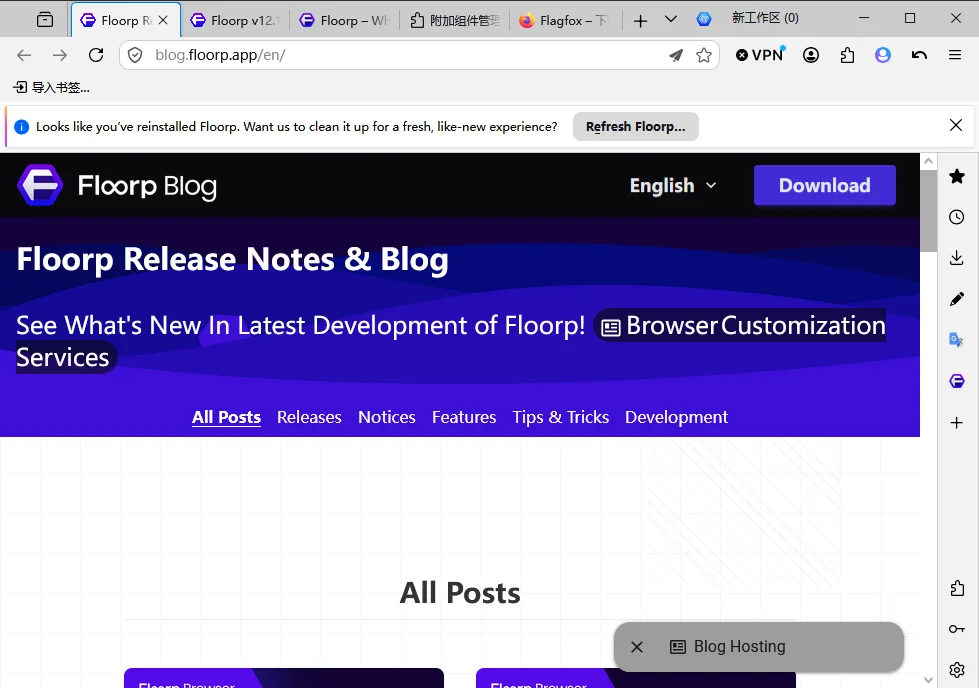Click the 导入书签 bookmark import item
979x688 pixels.
(x=51, y=87)
